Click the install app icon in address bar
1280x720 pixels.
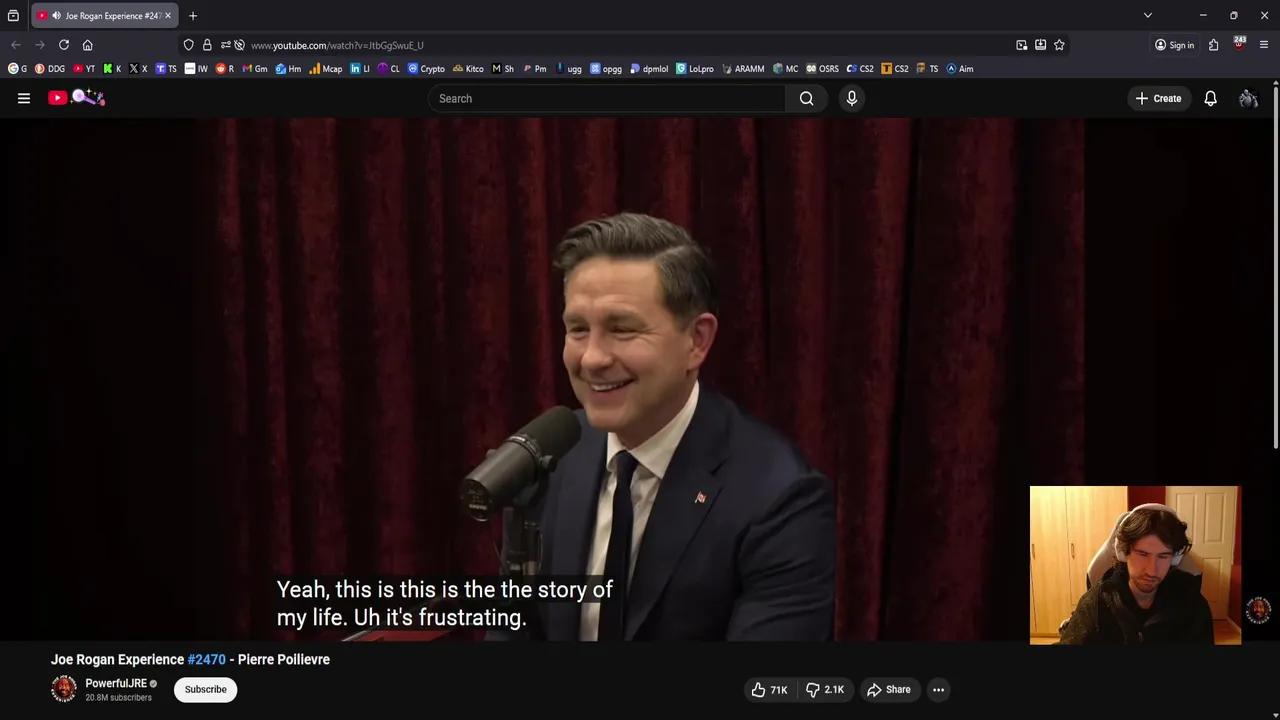coord(1040,45)
